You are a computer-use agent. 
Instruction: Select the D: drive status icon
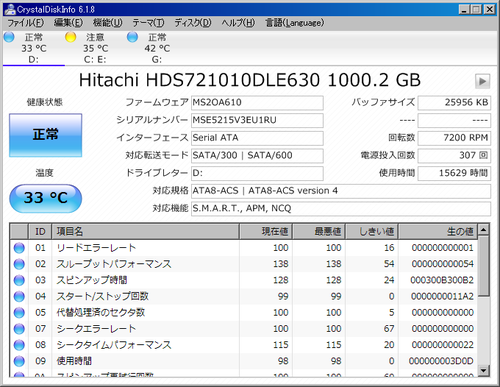pyautogui.click(x=9, y=37)
